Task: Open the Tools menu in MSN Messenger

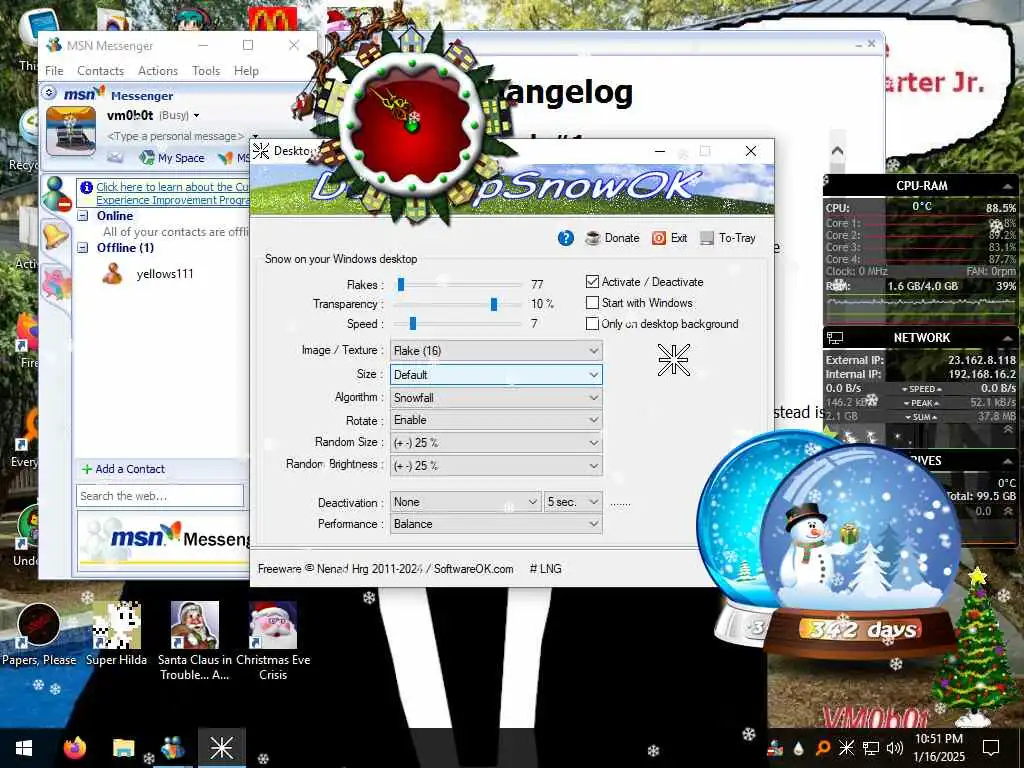Action: [206, 71]
